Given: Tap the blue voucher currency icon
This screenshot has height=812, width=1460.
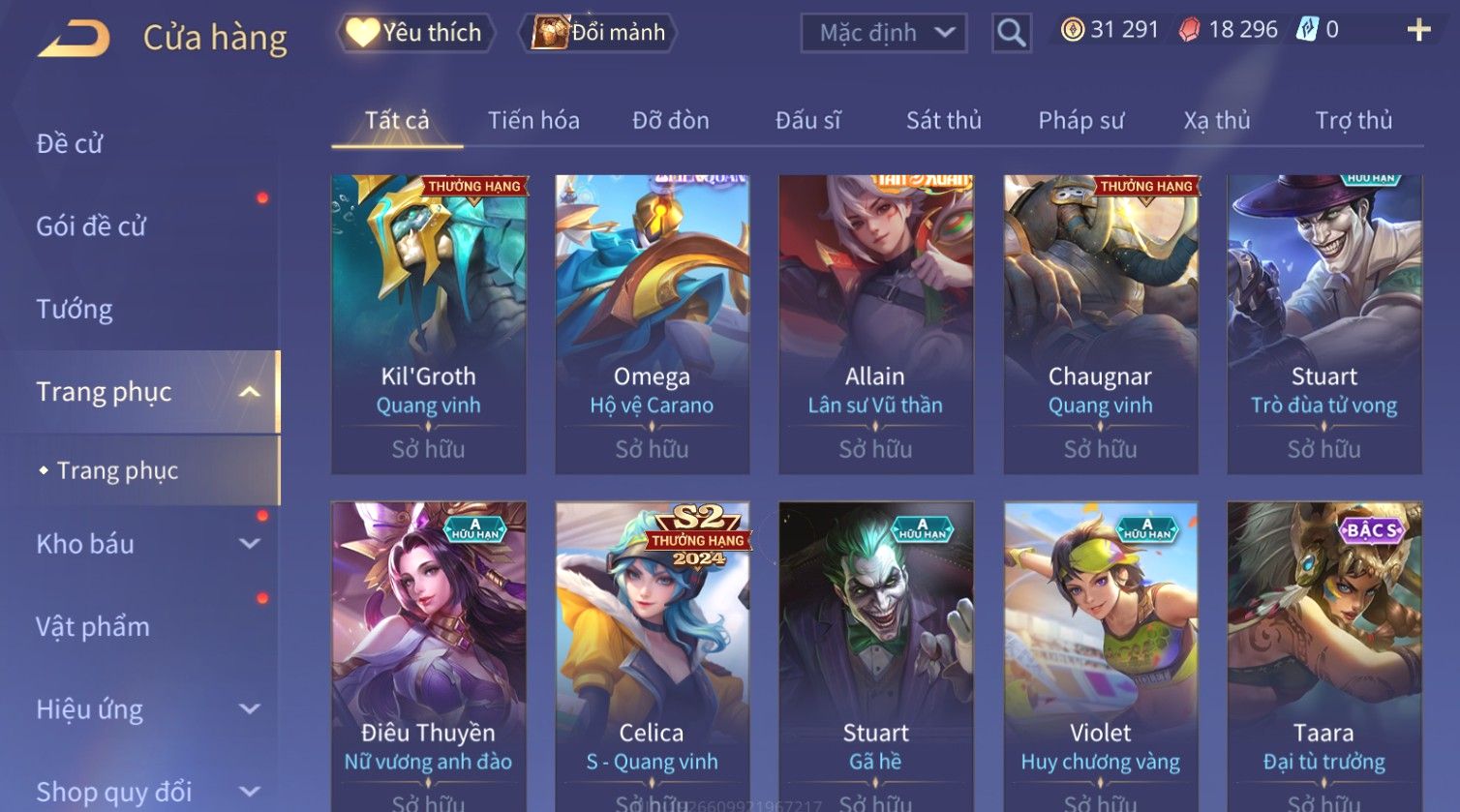Looking at the screenshot, I should pyautogui.click(x=1307, y=30).
